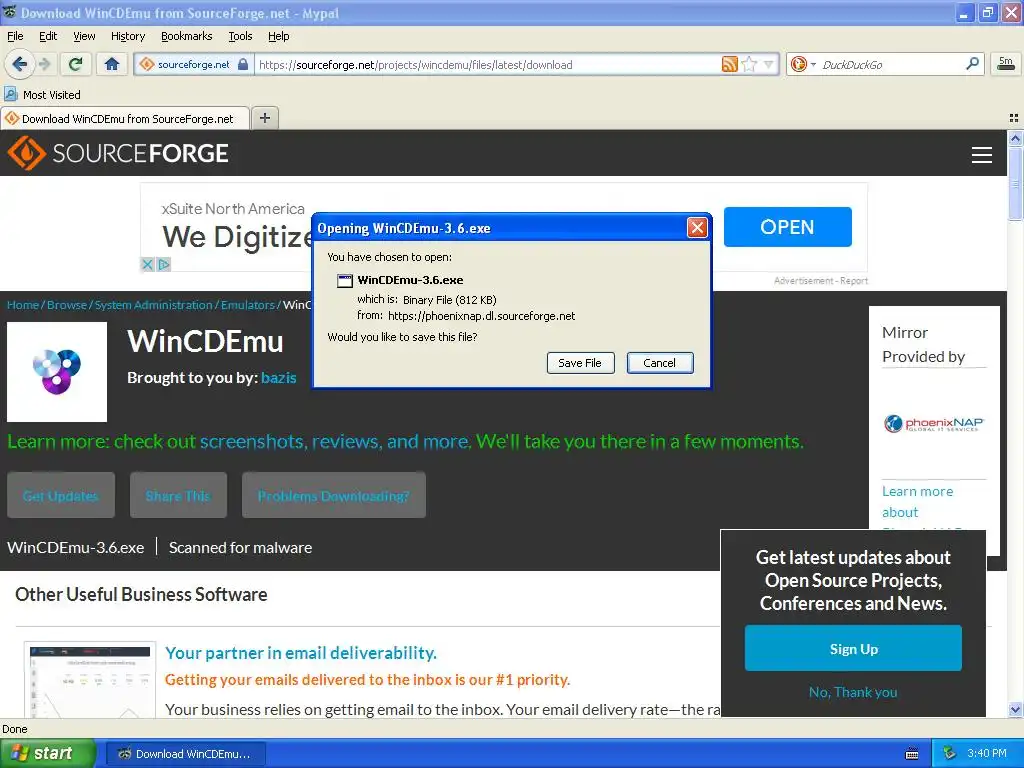Click the Mypal title bar raccoon icon
1024x768 pixels.
(x=9, y=12)
